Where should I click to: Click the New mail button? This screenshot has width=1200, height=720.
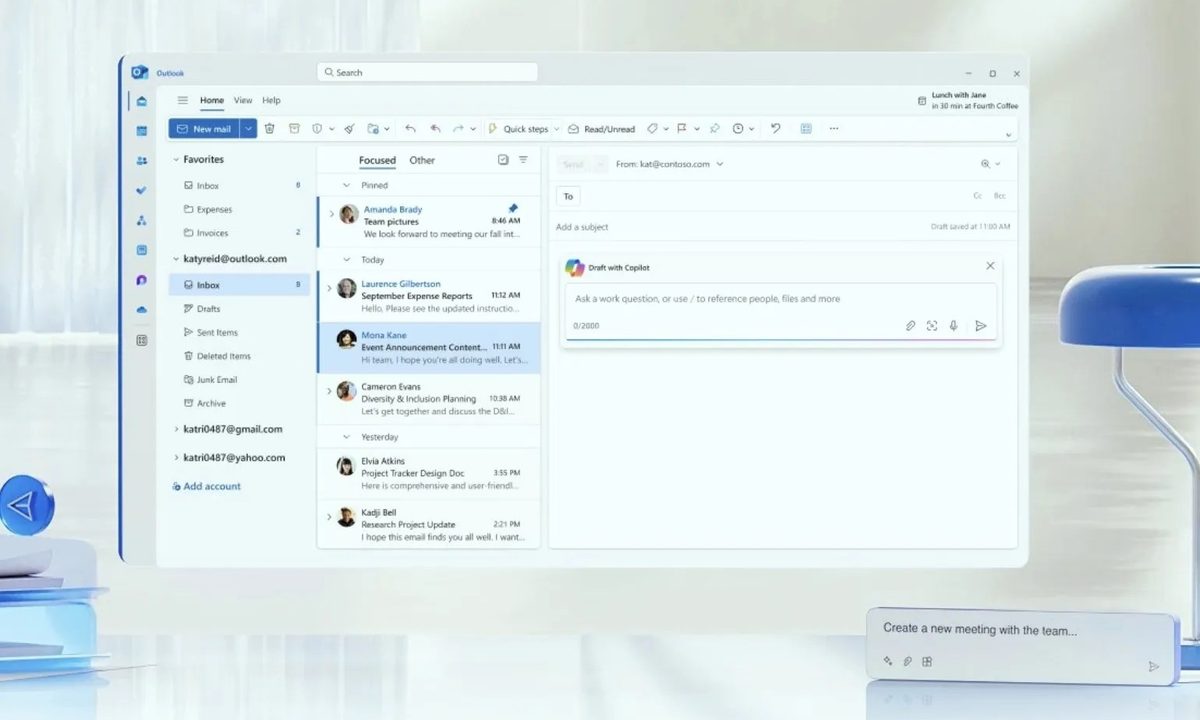click(x=204, y=129)
